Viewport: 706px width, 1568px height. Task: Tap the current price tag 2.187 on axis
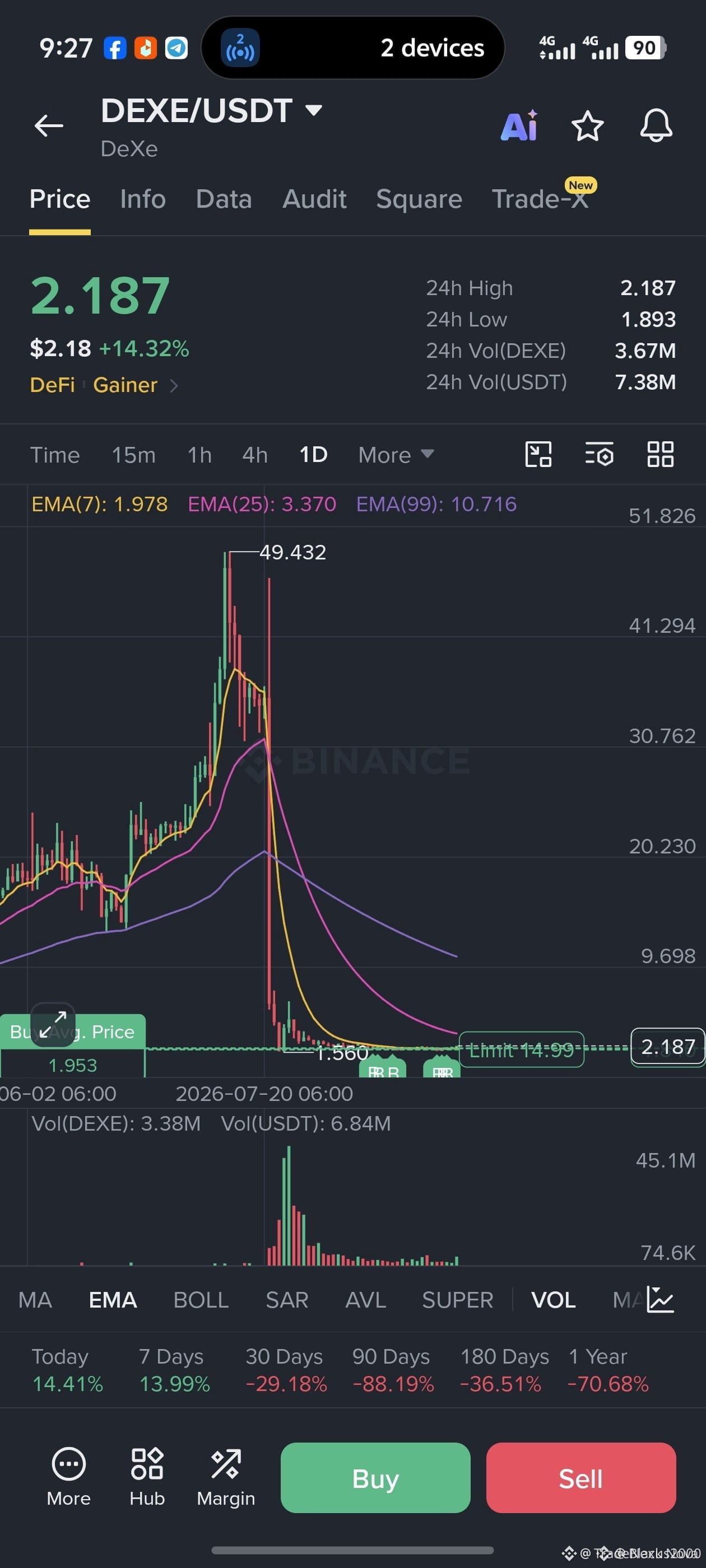click(x=668, y=1046)
